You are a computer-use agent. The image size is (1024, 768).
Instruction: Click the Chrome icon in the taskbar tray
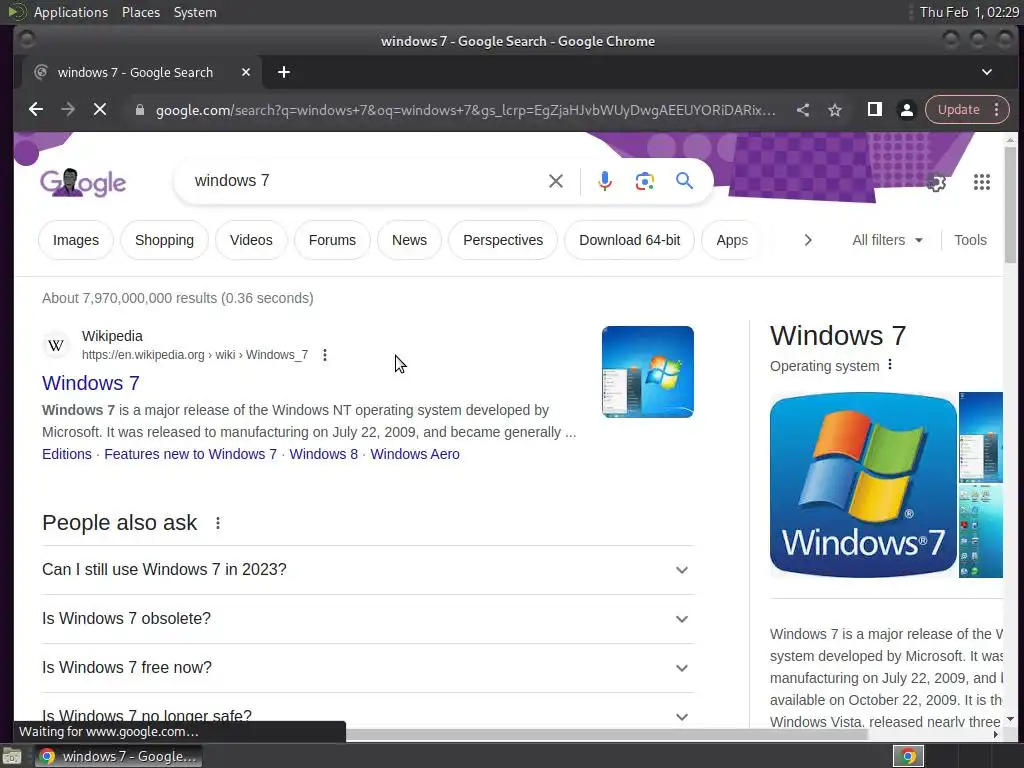(x=908, y=756)
